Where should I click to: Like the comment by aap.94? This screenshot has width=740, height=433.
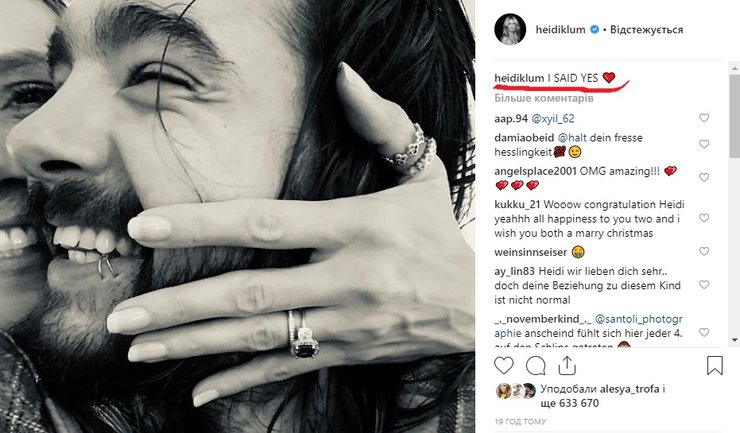(705, 118)
